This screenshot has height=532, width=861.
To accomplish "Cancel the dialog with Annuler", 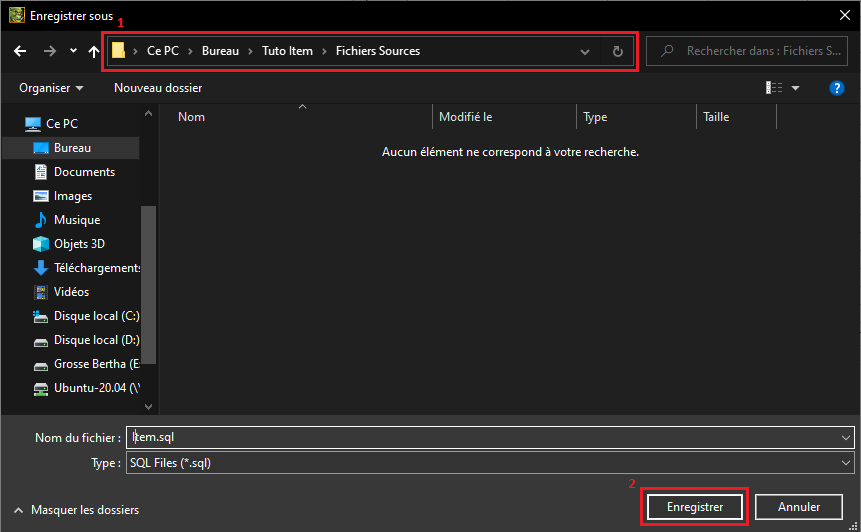I will pos(799,507).
